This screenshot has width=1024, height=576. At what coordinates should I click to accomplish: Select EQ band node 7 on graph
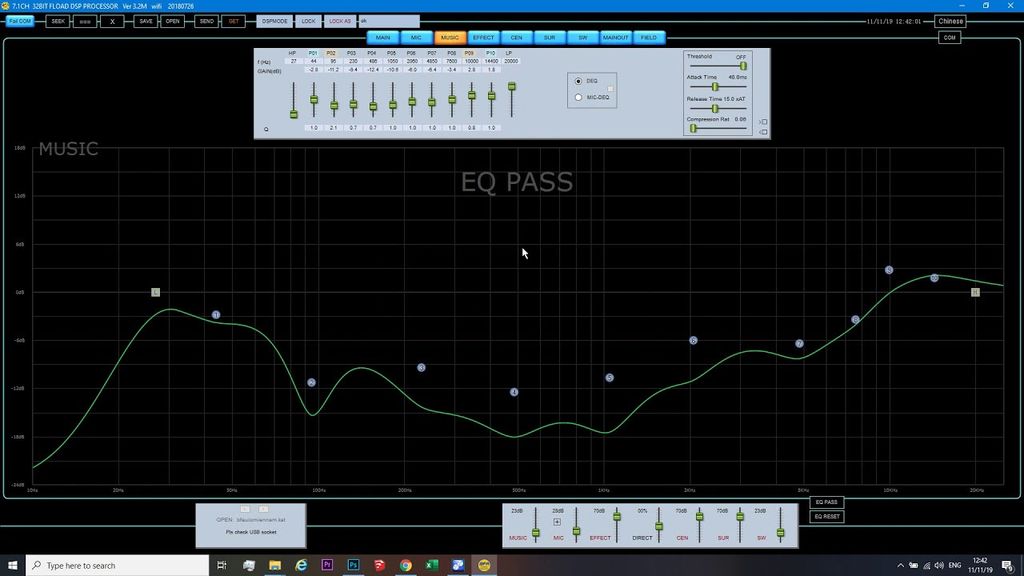(x=799, y=344)
